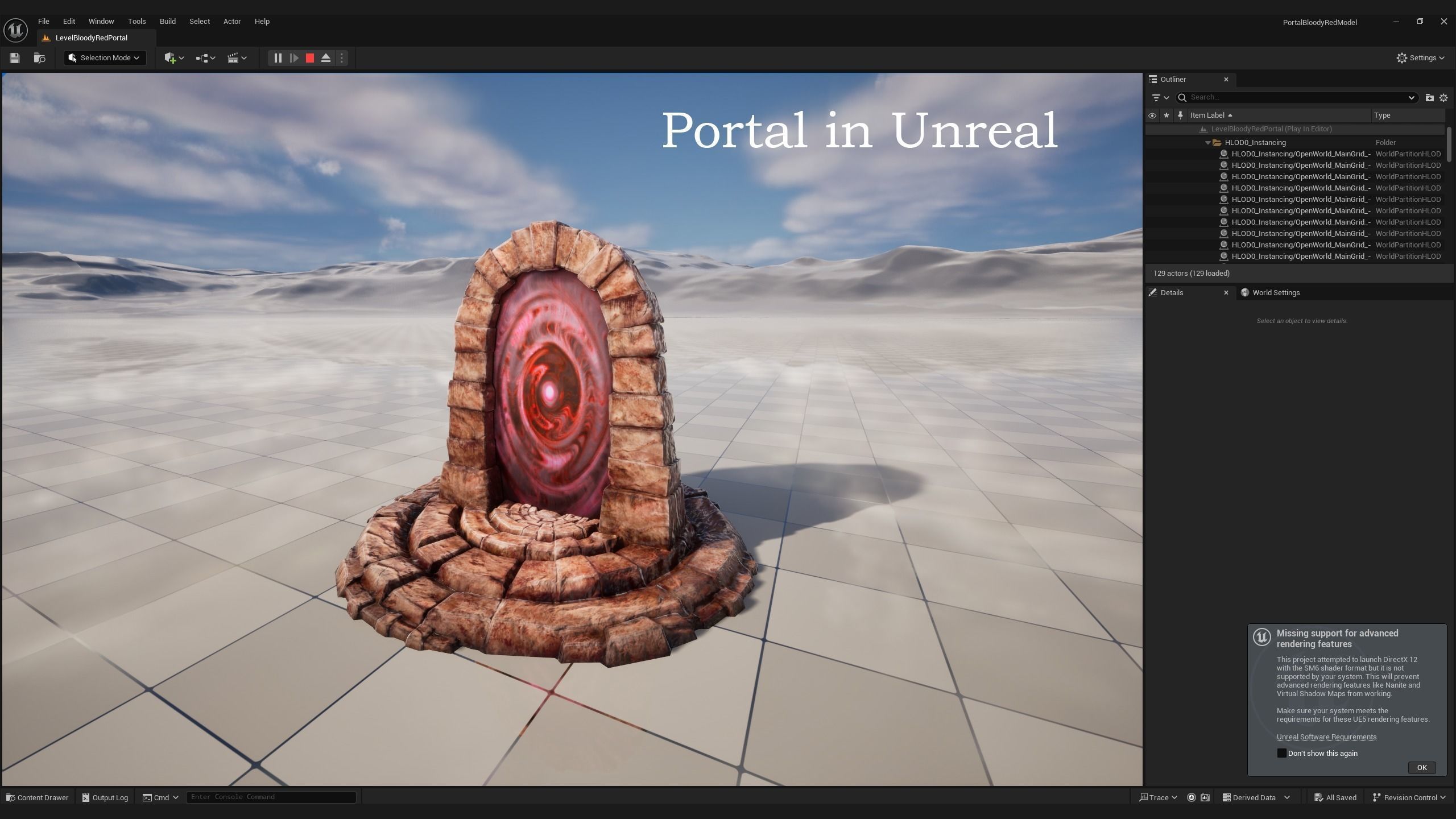This screenshot has width=1456, height=819.
Task: Click the Unreal Software Requirements link
Action: tap(1326, 737)
